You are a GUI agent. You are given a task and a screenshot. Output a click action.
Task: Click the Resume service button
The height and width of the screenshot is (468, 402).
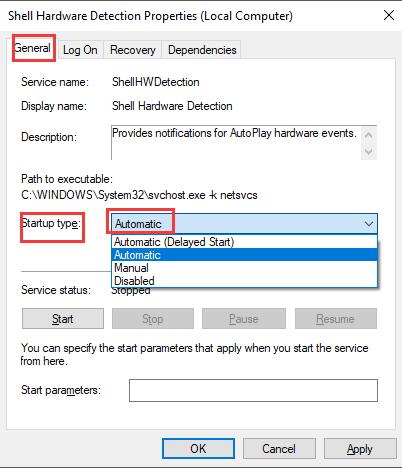336,319
